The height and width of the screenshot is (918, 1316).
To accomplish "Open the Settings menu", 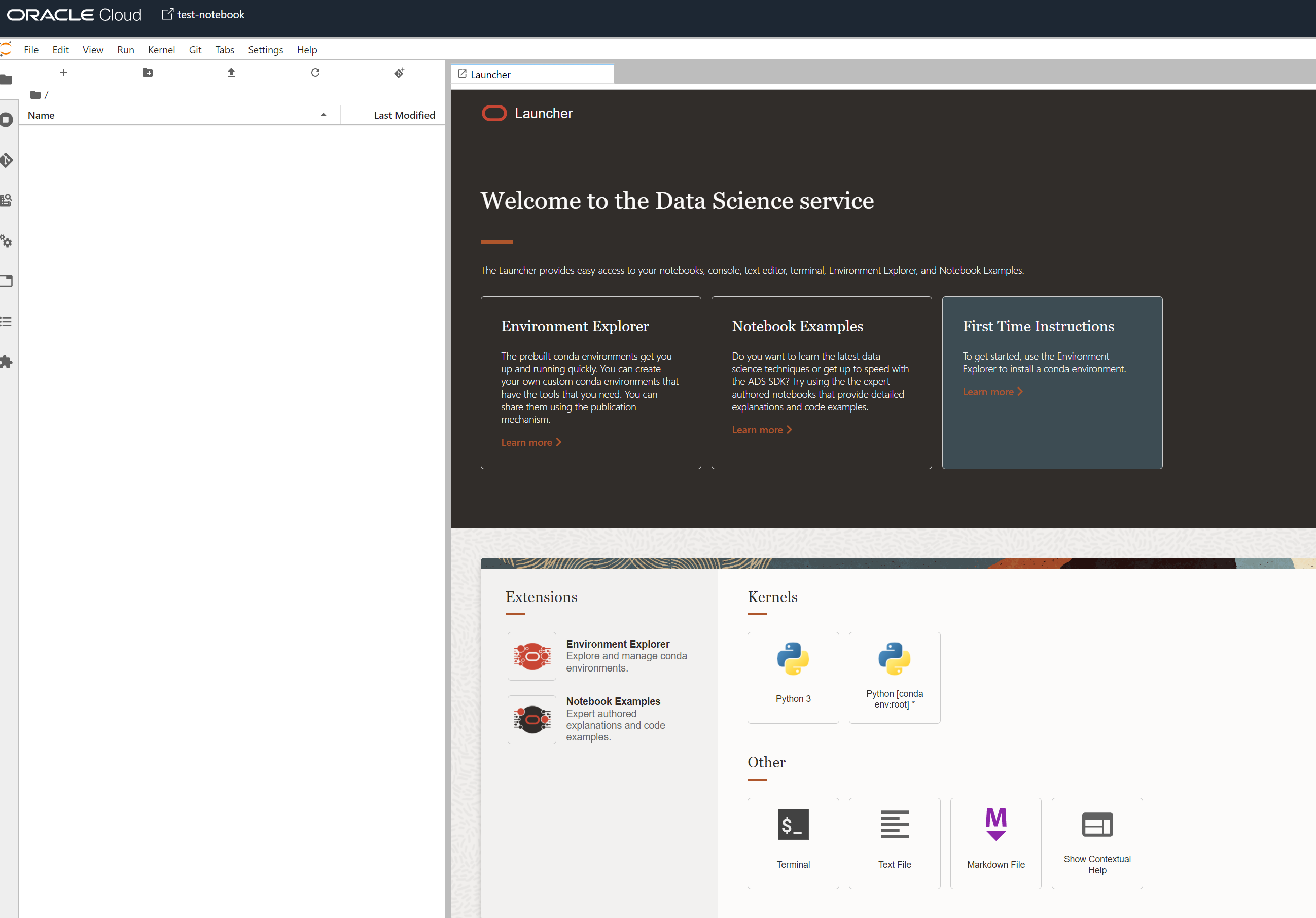I will (x=265, y=50).
